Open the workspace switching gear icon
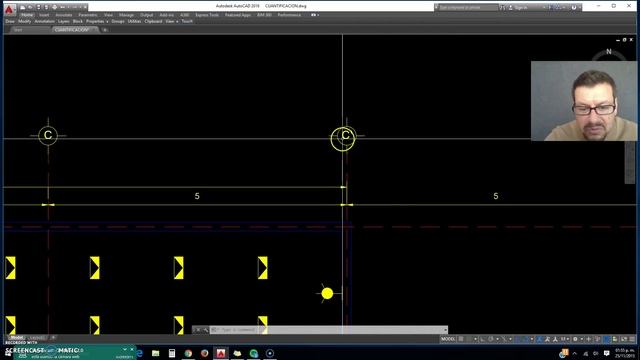Screen dimensions: 640x360 (x=575, y=339)
